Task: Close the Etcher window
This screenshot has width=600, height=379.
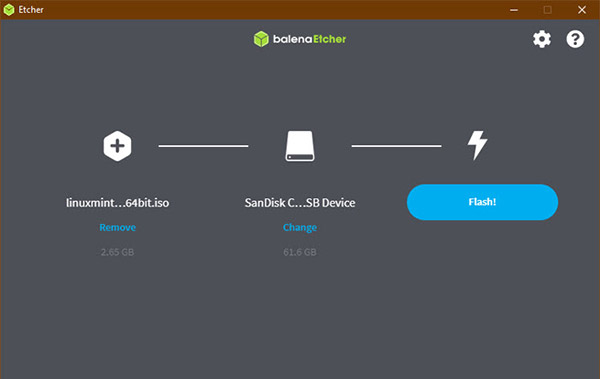Action: click(582, 10)
